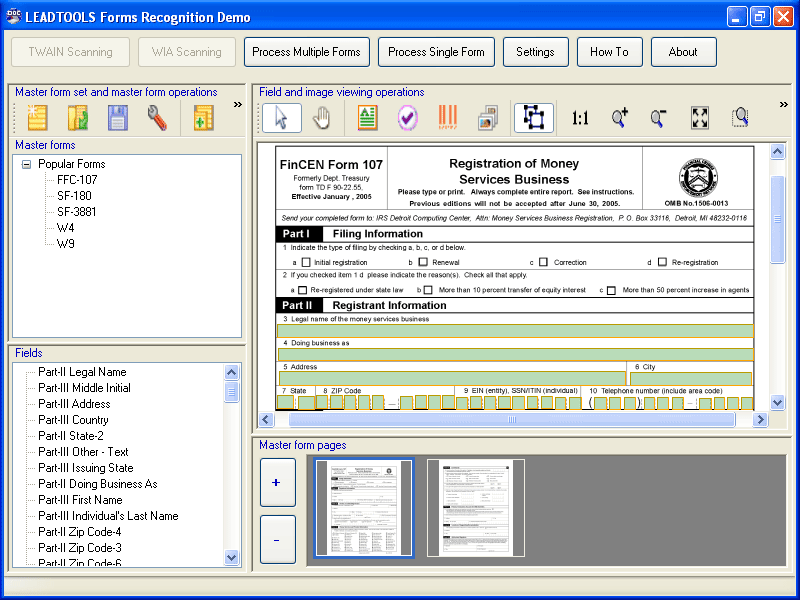Click the form viewer horizontal scrollbar thumb
Viewport: 800px width, 600px height.
[512, 419]
